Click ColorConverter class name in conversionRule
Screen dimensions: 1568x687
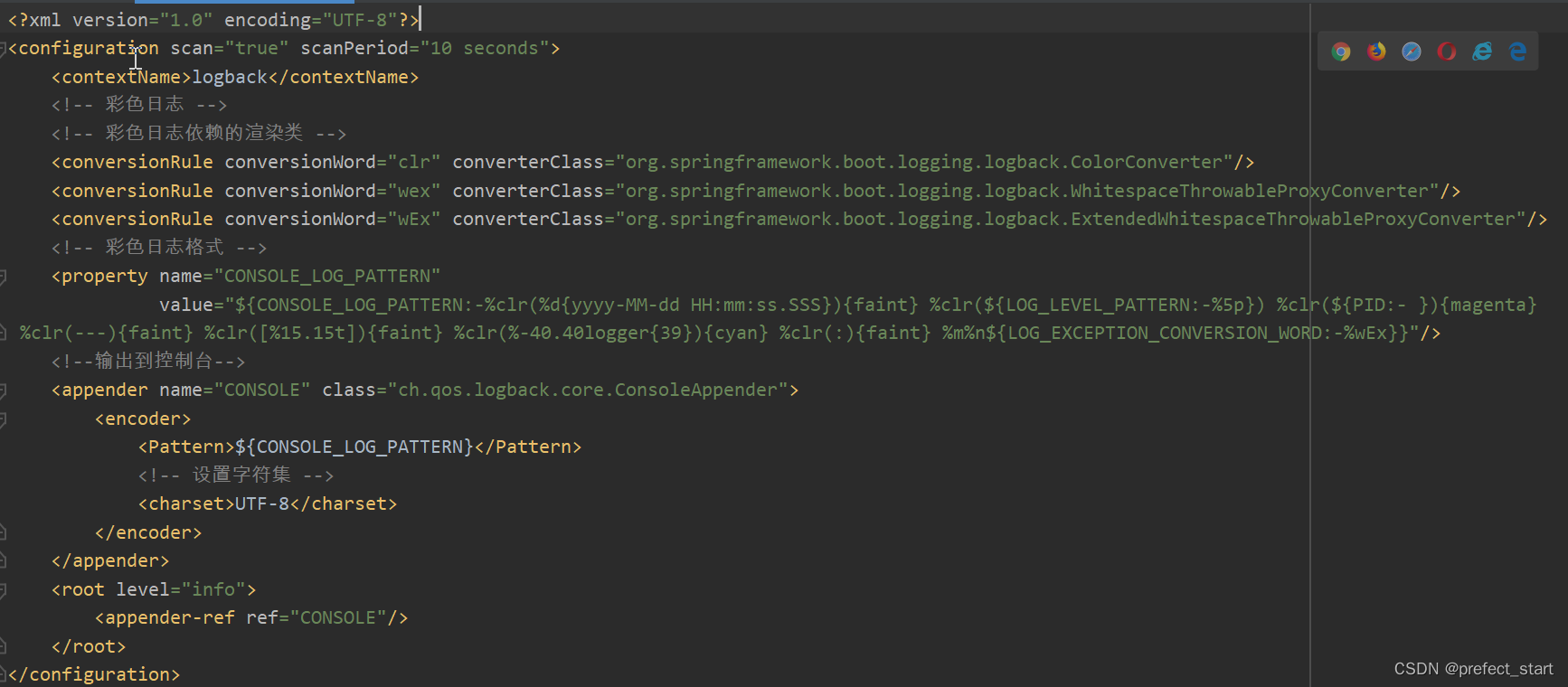click(1146, 162)
